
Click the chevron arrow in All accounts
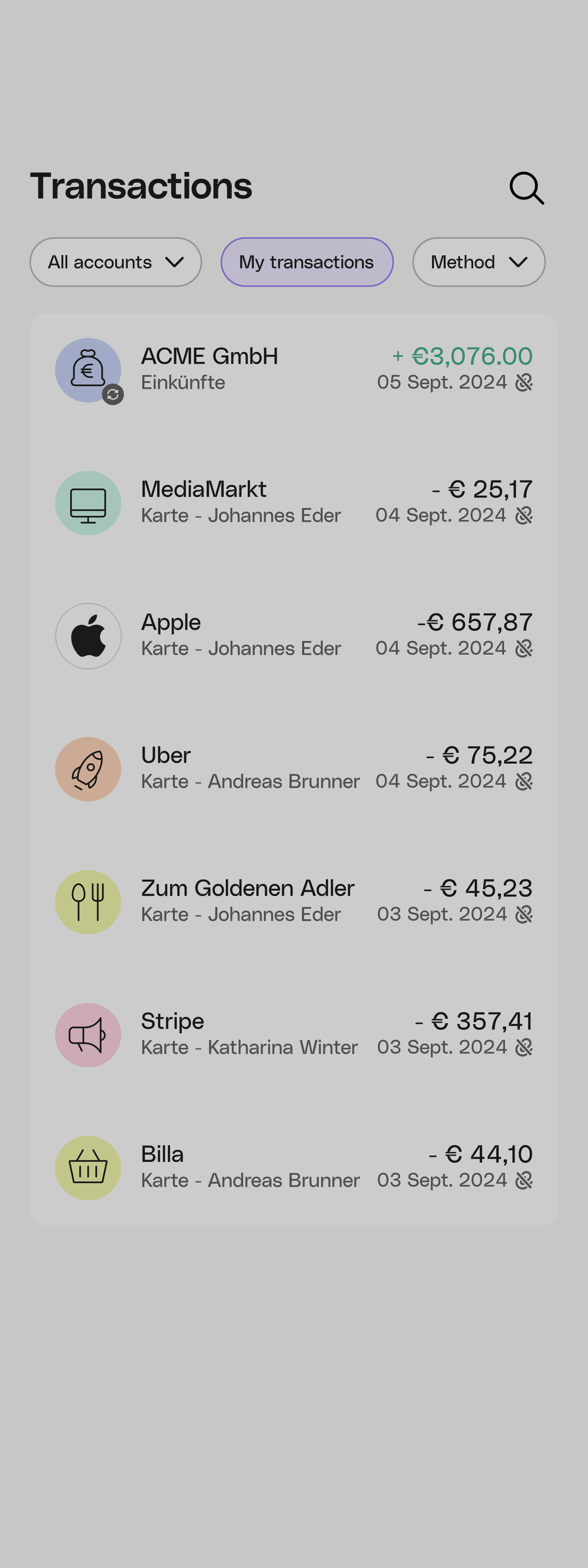(x=174, y=262)
